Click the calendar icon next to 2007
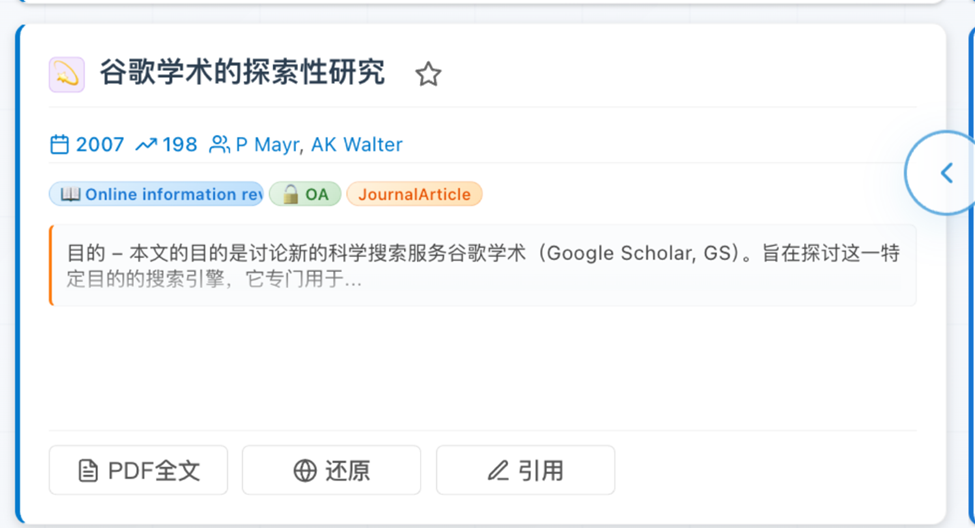 tap(60, 145)
